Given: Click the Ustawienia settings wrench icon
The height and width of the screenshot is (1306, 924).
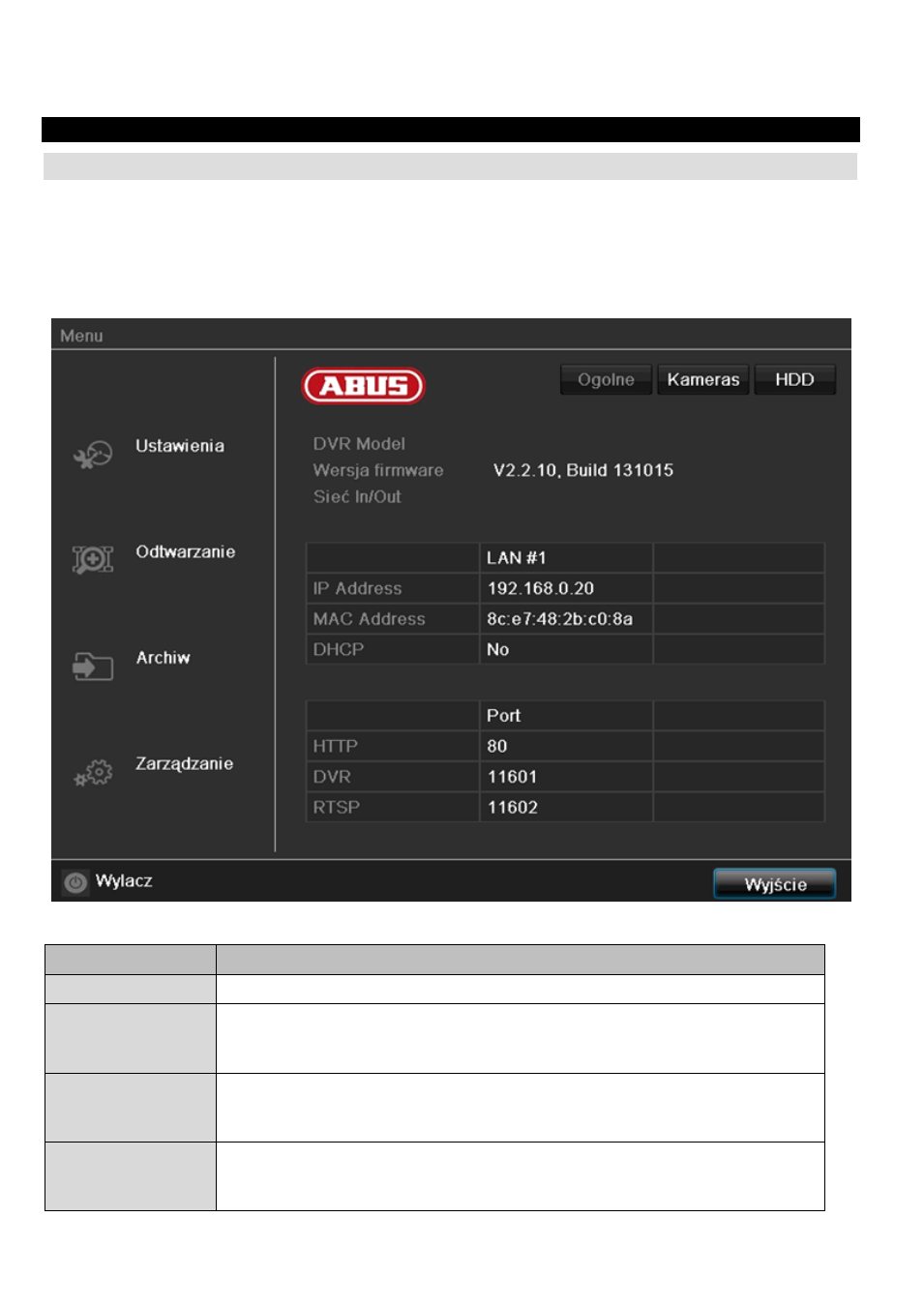Looking at the screenshot, I should 93,454.
